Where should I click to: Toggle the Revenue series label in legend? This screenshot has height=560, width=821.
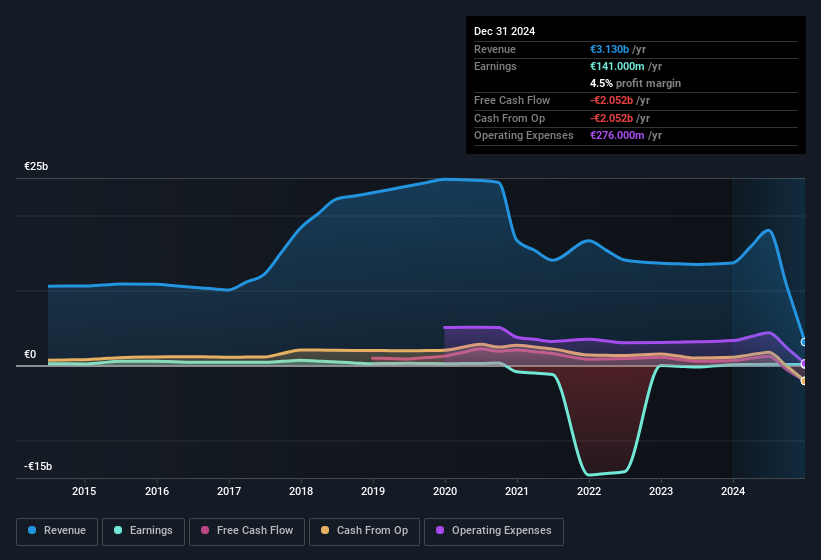65,531
